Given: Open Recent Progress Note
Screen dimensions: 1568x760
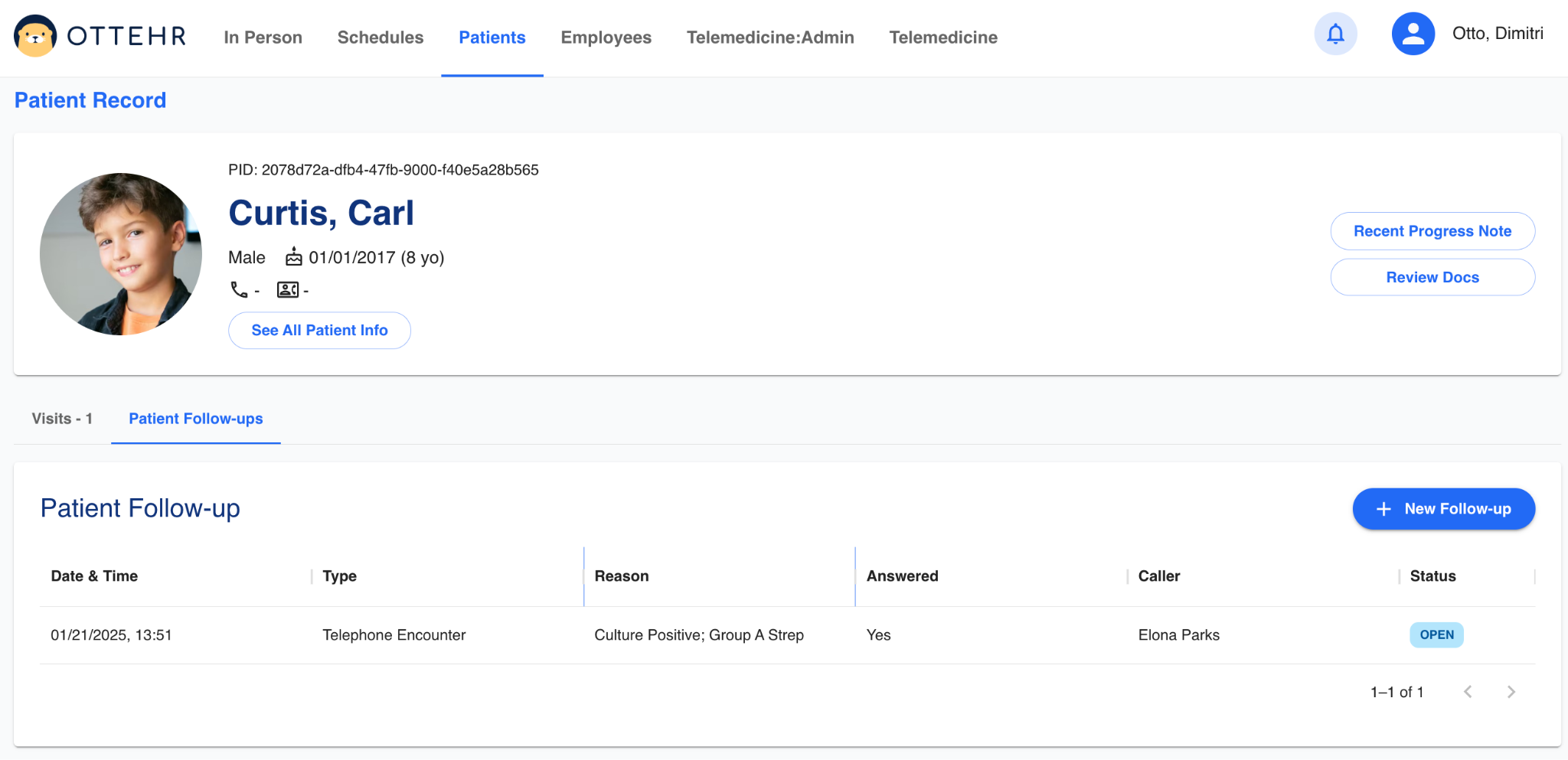Looking at the screenshot, I should 1432,231.
